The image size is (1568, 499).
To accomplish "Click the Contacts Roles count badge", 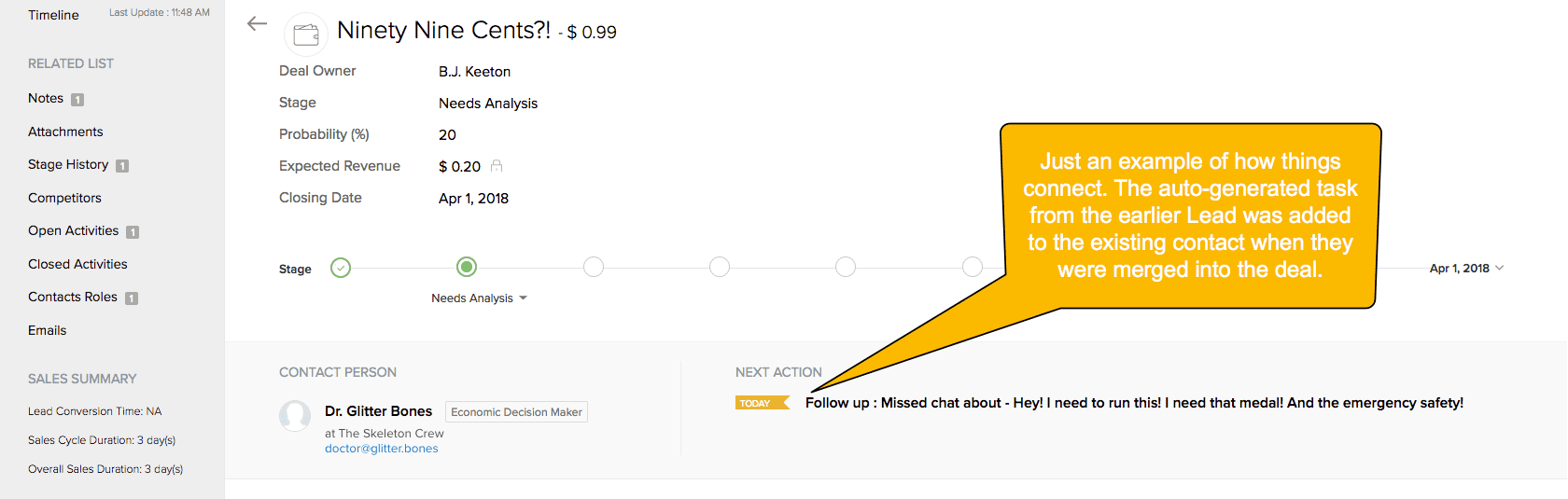I will (132, 298).
